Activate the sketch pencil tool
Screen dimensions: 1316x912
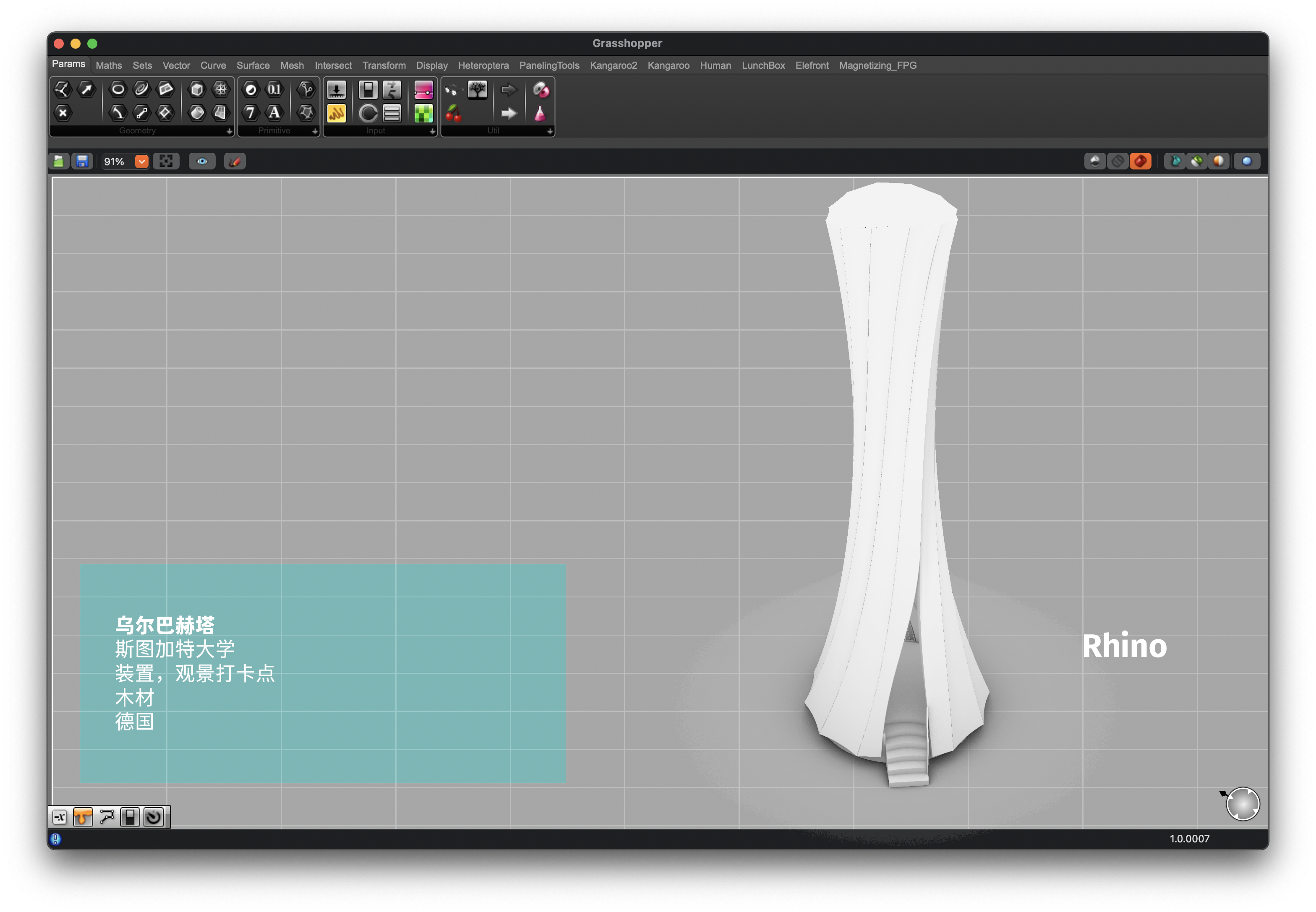[235, 162]
